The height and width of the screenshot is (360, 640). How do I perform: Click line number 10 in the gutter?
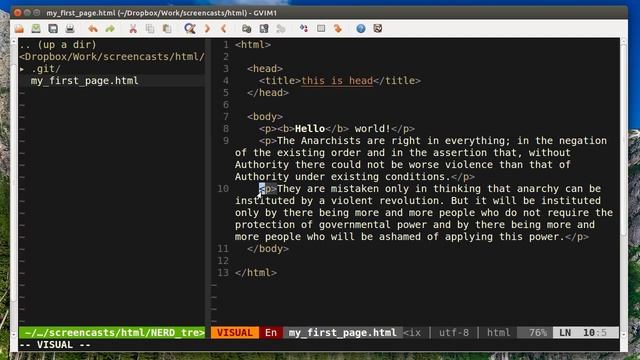tap(223, 189)
